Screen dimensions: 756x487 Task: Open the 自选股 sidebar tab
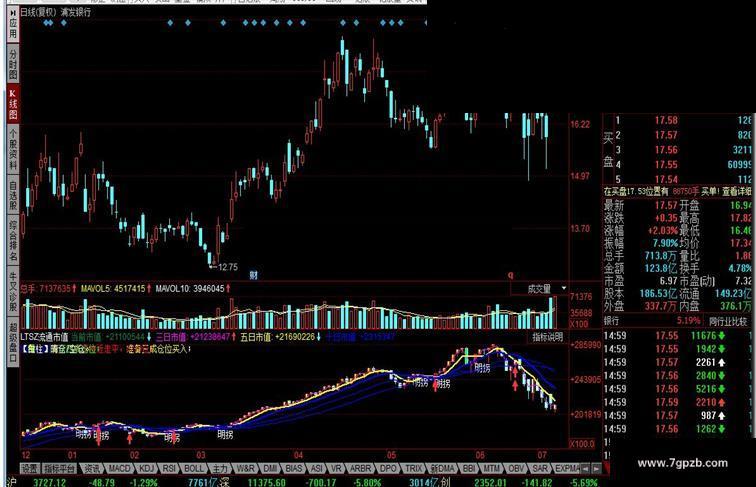pos(13,195)
